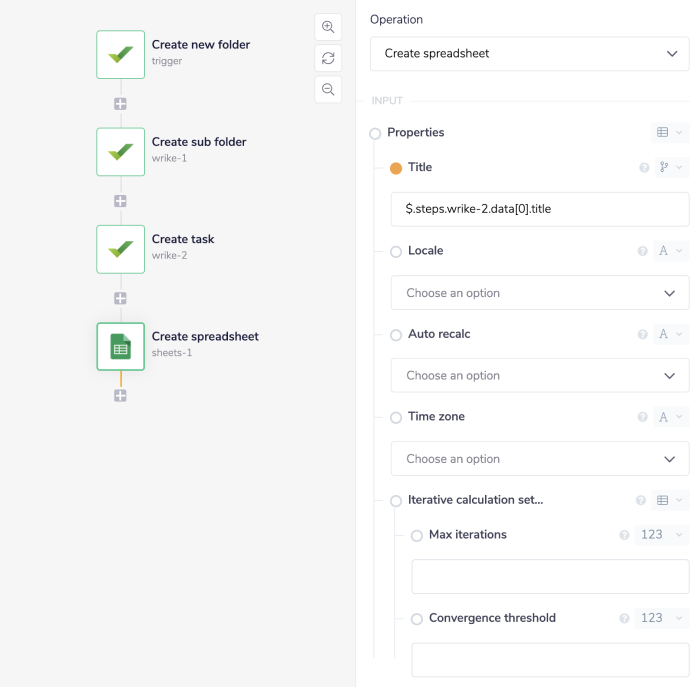
Task: Click the Max iterations input field
Action: click(550, 577)
